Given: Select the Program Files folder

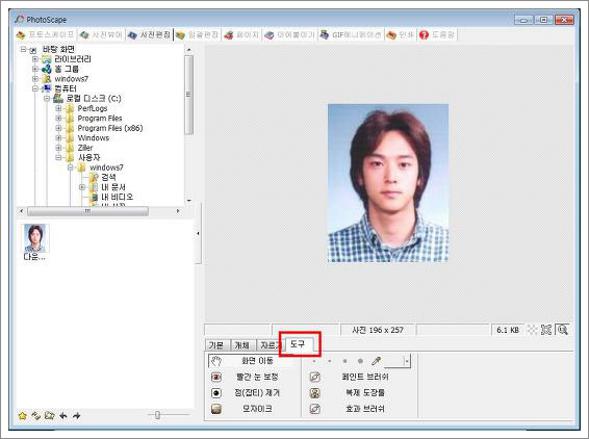Looking at the screenshot, I should pos(100,118).
